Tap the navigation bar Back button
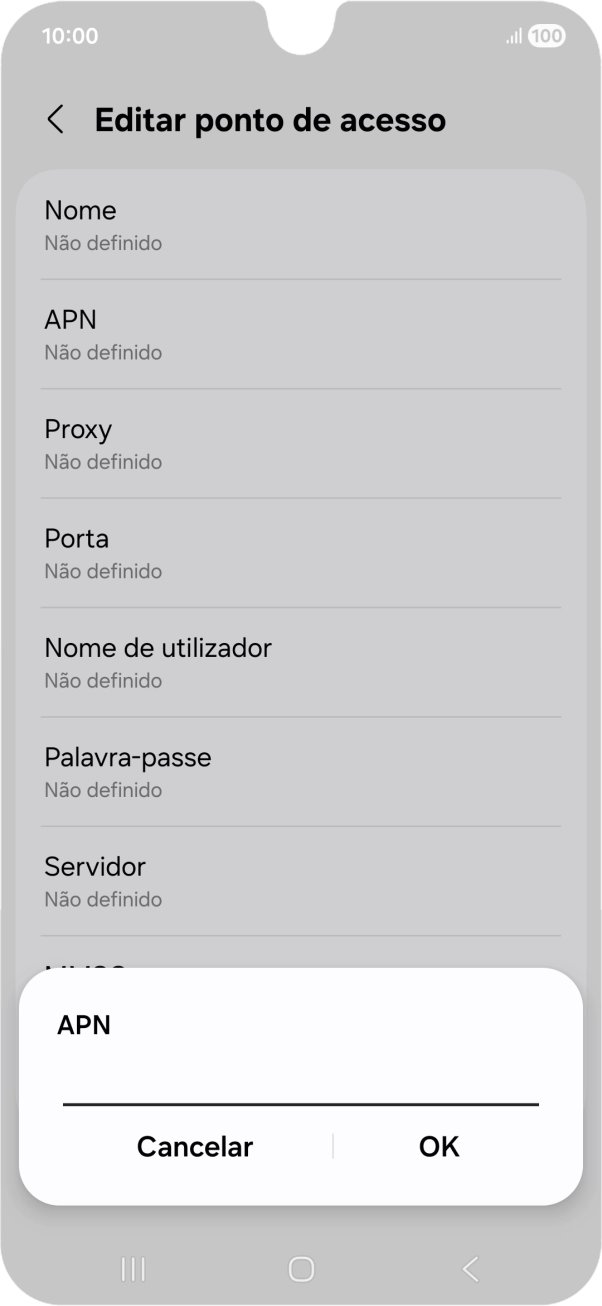Viewport: 602px width, 1306px height. 470,1270
